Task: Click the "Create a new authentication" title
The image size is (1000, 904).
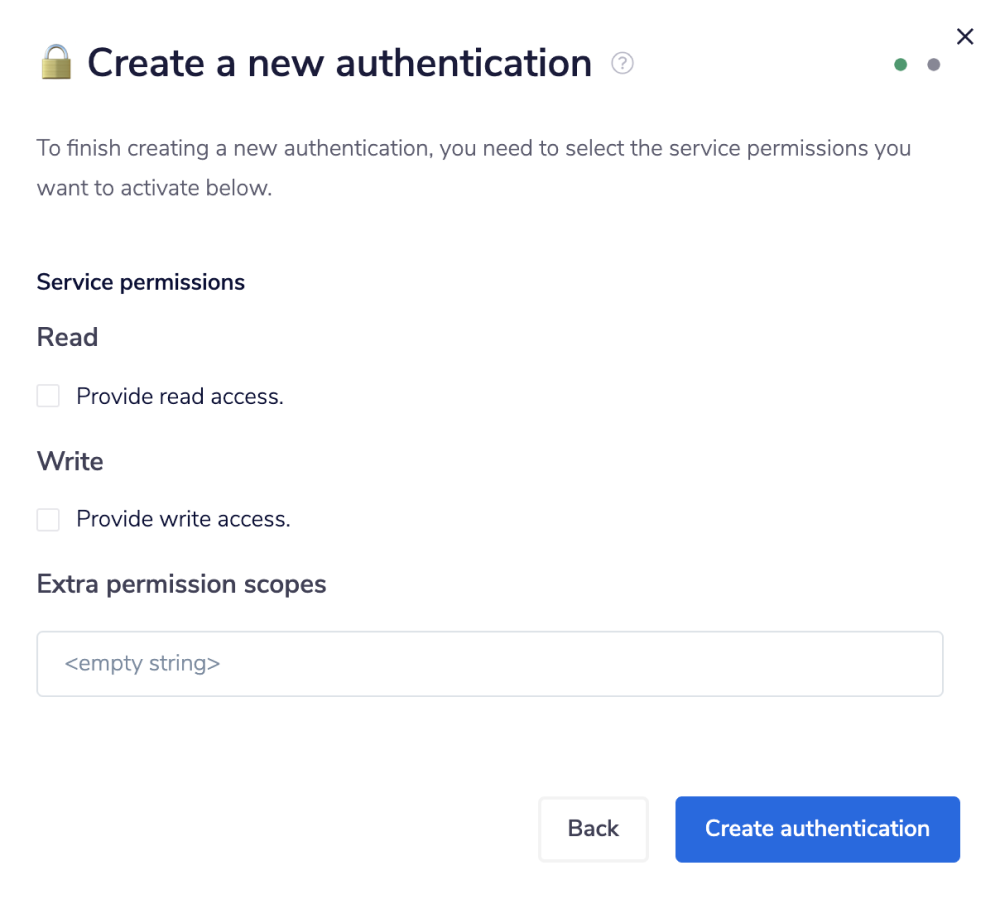Action: (339, 63)
